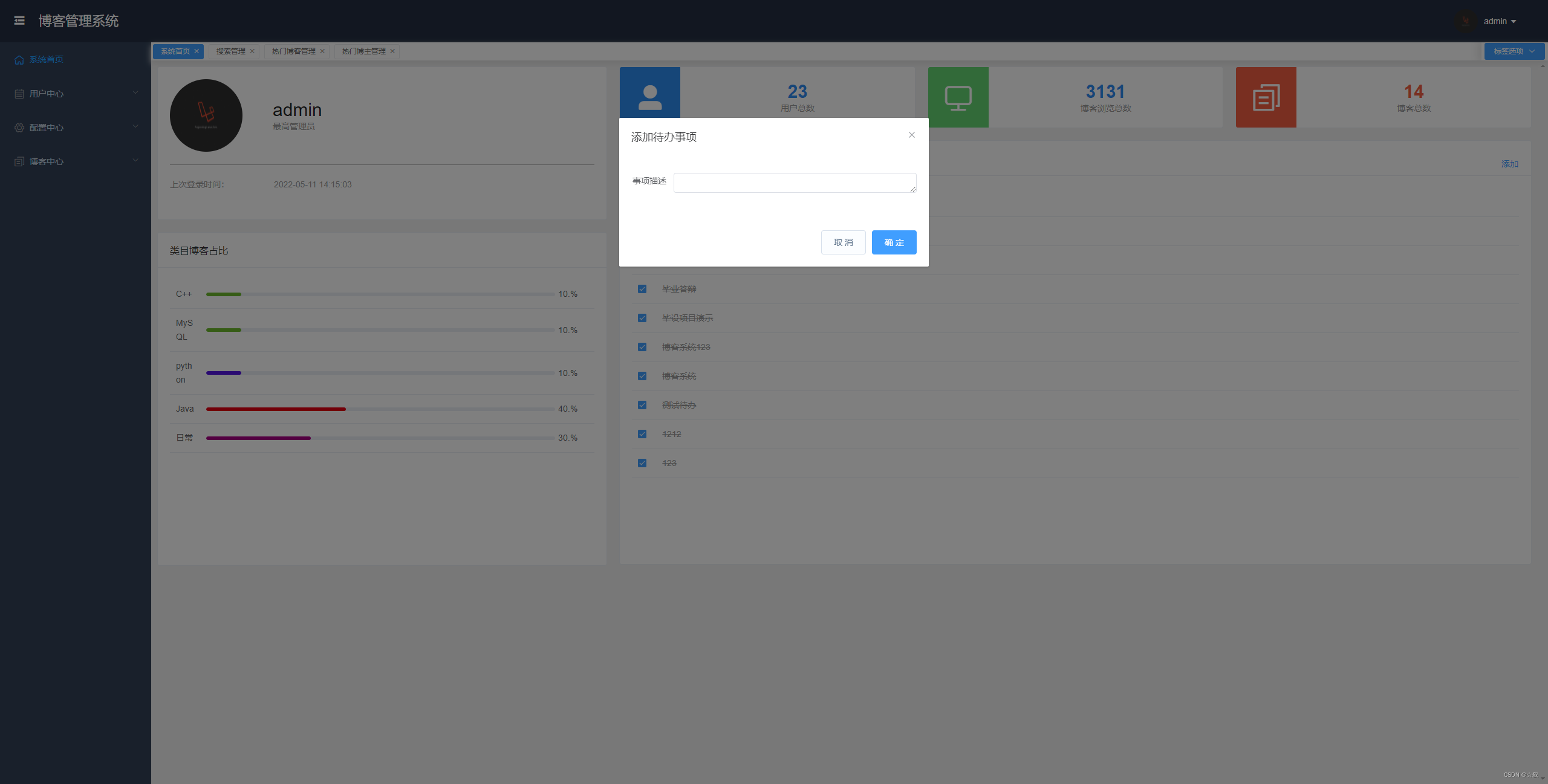Close the 搜索管理 tab
The height and width of the screenshot is (784, 1548).
[x=252, y=51]
